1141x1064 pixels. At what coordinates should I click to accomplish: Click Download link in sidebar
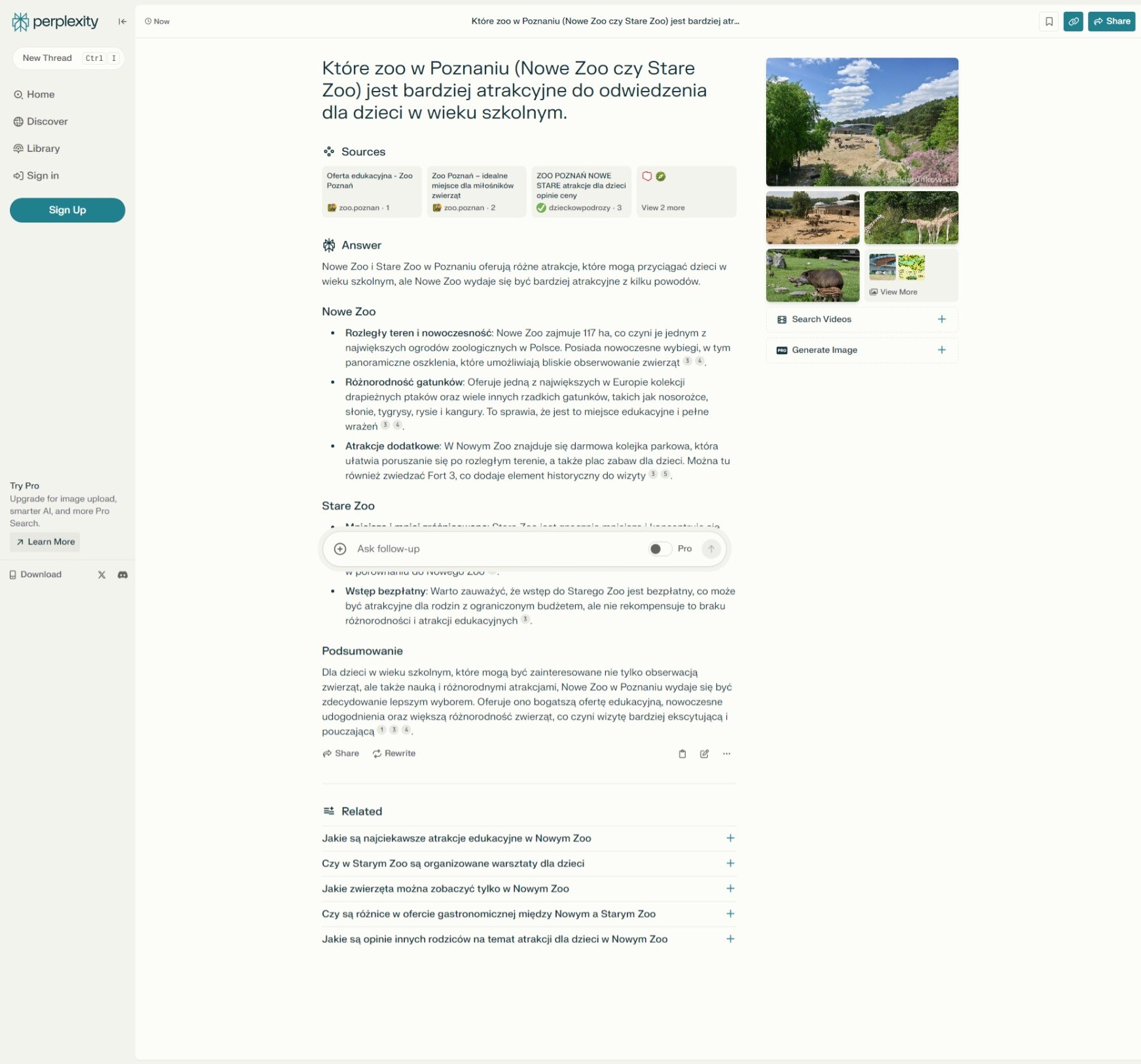click(x=35, y=575)
